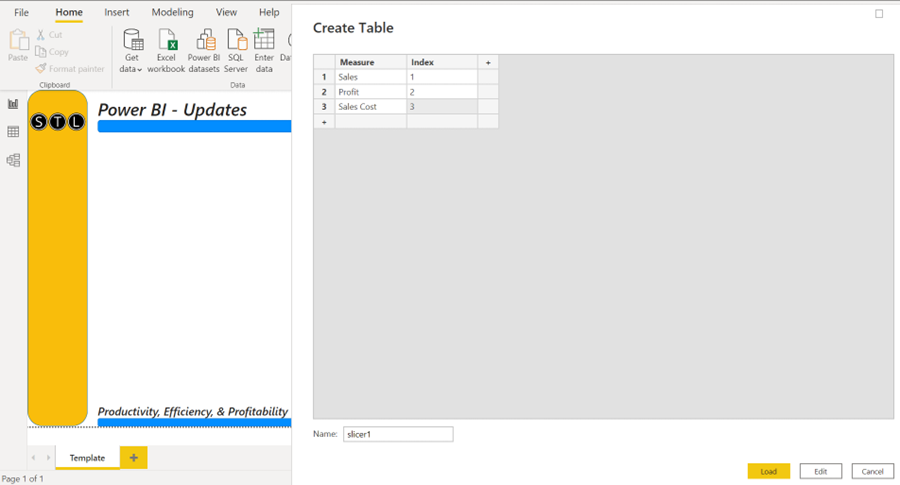Screen dimensions: 900x485
Task: Click the Cut scissors icon
Action: point(41,34)
